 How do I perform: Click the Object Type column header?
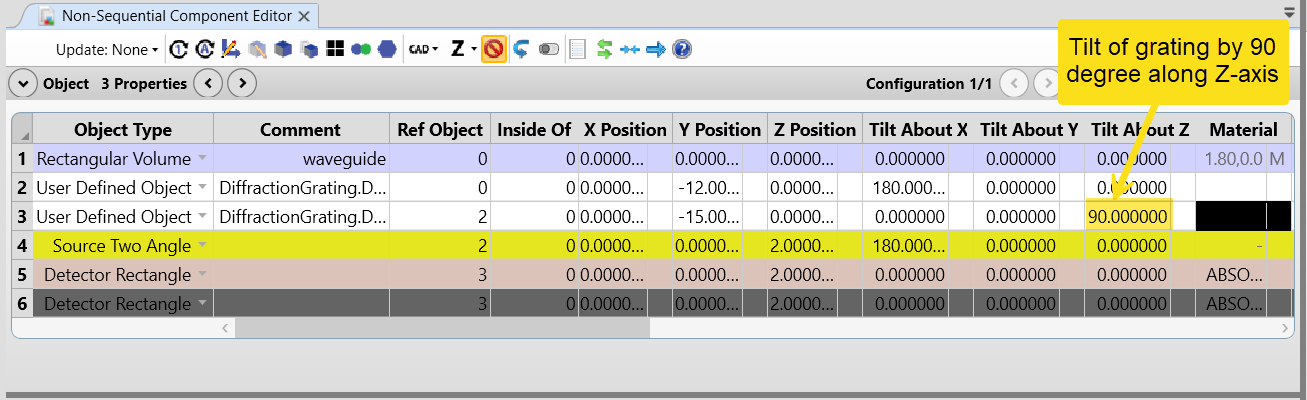pos(123,129)
